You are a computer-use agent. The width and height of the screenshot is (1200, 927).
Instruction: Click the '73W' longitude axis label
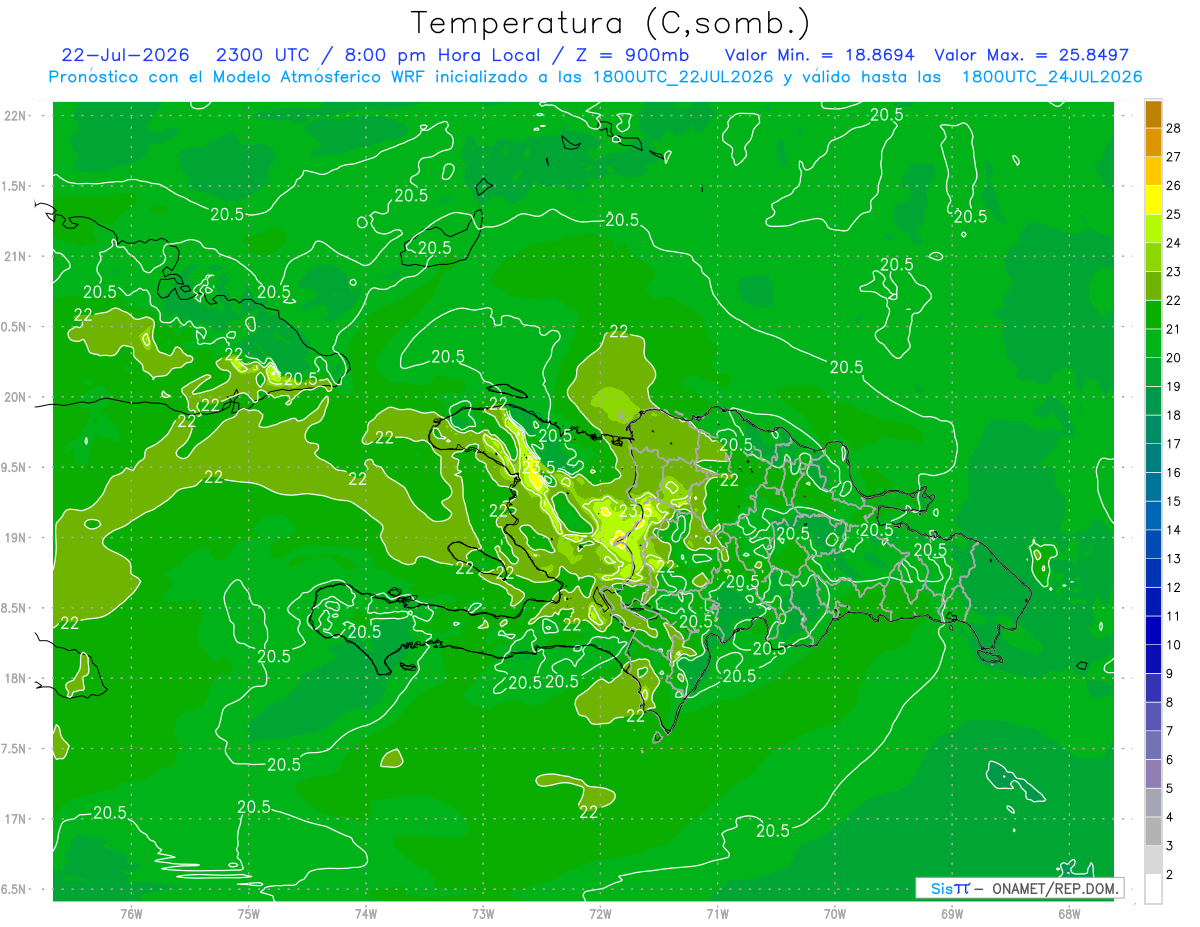(483, 913)
